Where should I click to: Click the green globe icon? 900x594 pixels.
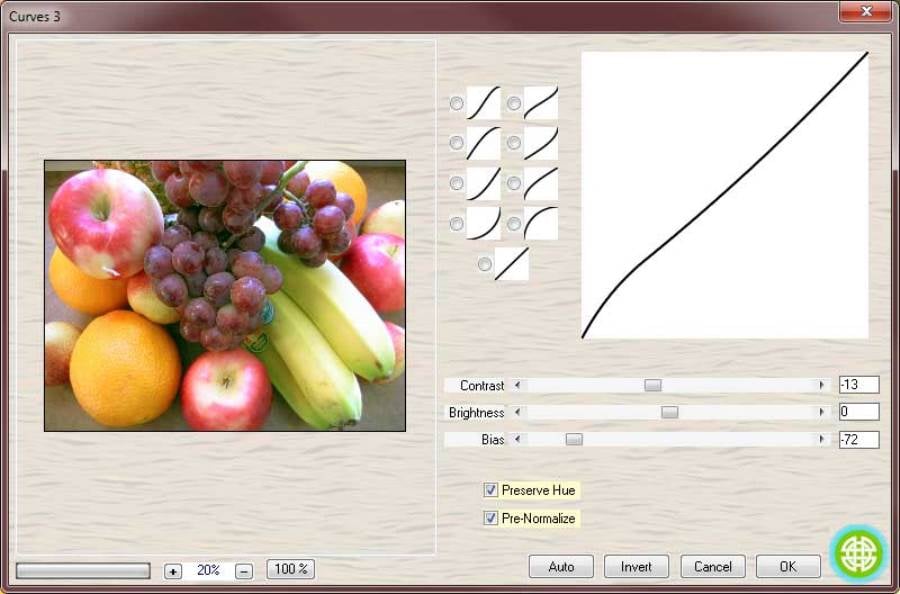tap(858, 552)
